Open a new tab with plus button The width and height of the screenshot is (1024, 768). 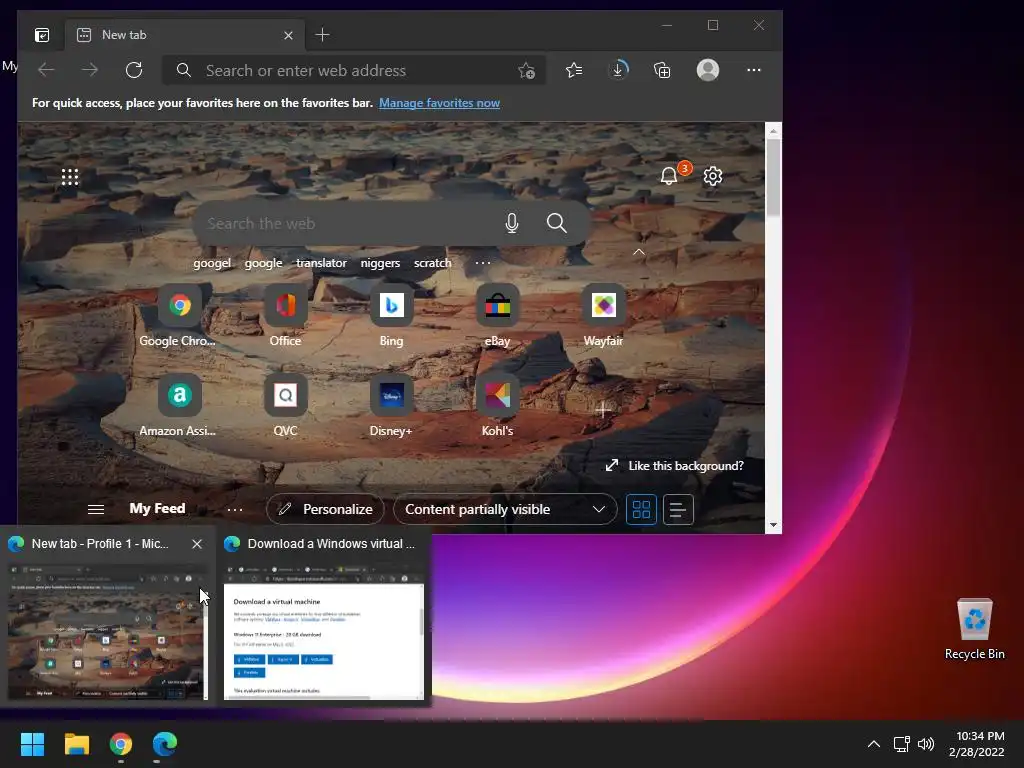(x=322, y=35)
